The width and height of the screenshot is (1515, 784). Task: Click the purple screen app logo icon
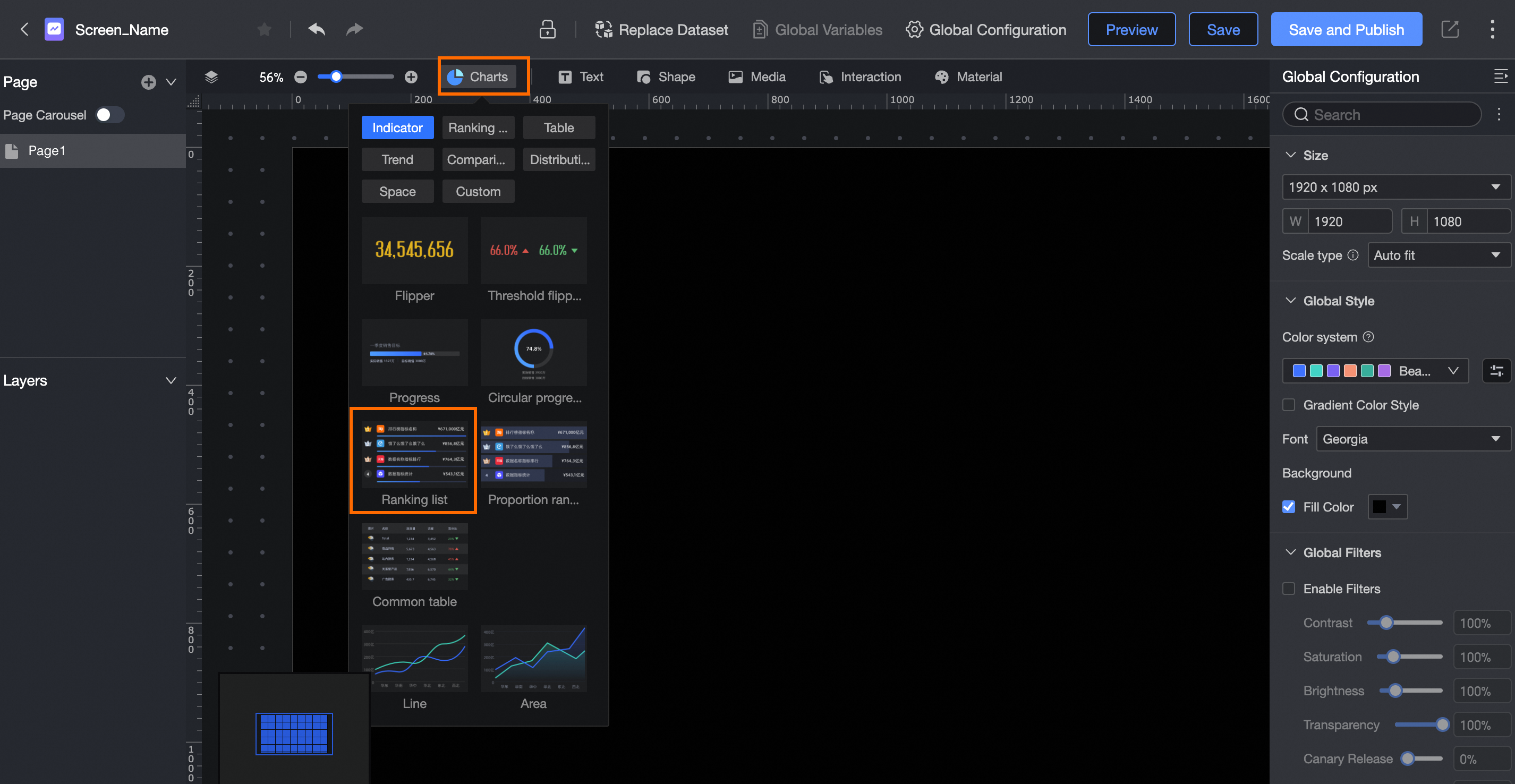[54, 29]
